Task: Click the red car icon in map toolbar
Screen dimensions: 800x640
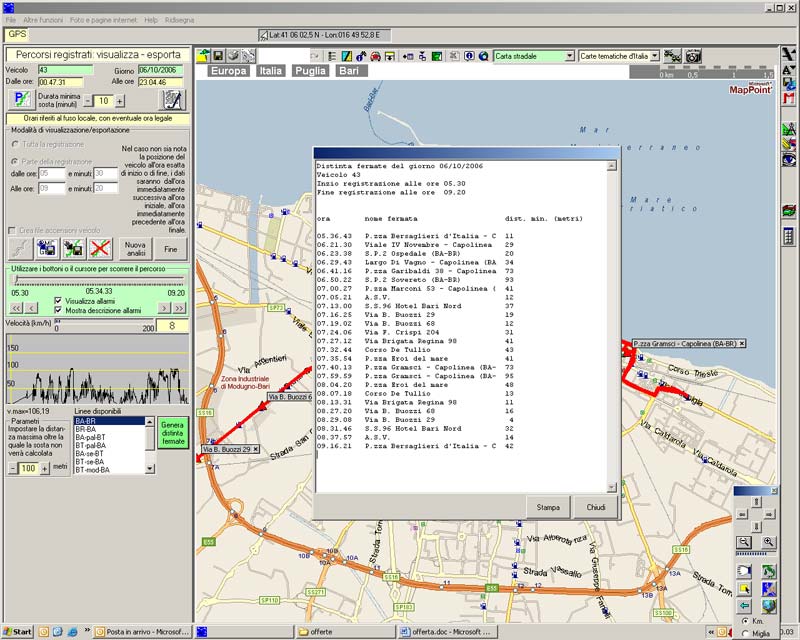Action: click(x=376, y=56)
